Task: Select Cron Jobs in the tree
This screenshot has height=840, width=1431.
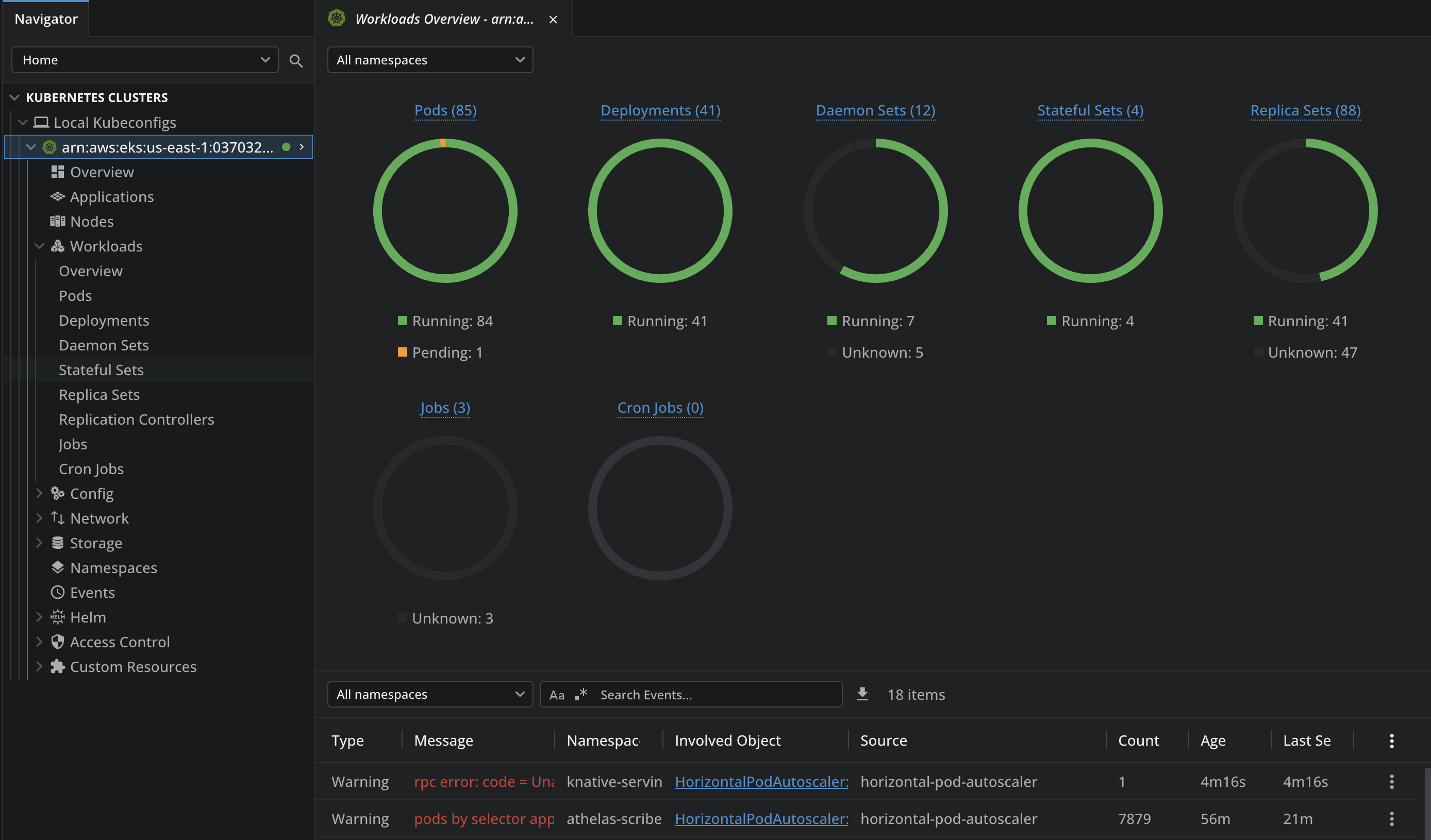Action: click(x=91, y=469)
